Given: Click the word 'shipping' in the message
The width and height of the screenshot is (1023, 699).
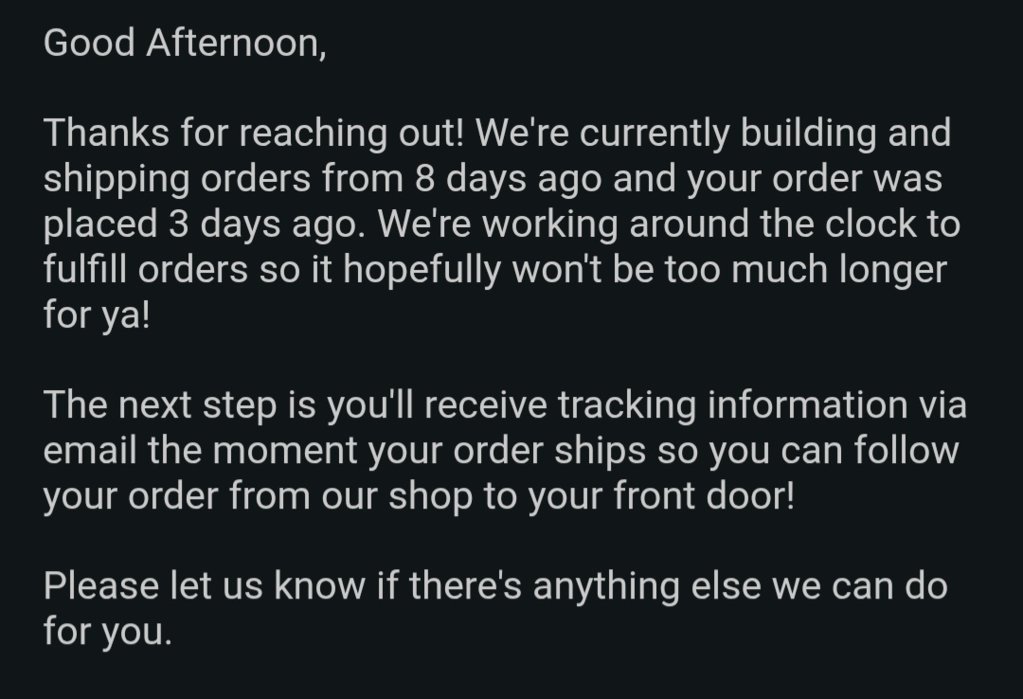Looking at the screenshot, I should click(x=116, y=180).
